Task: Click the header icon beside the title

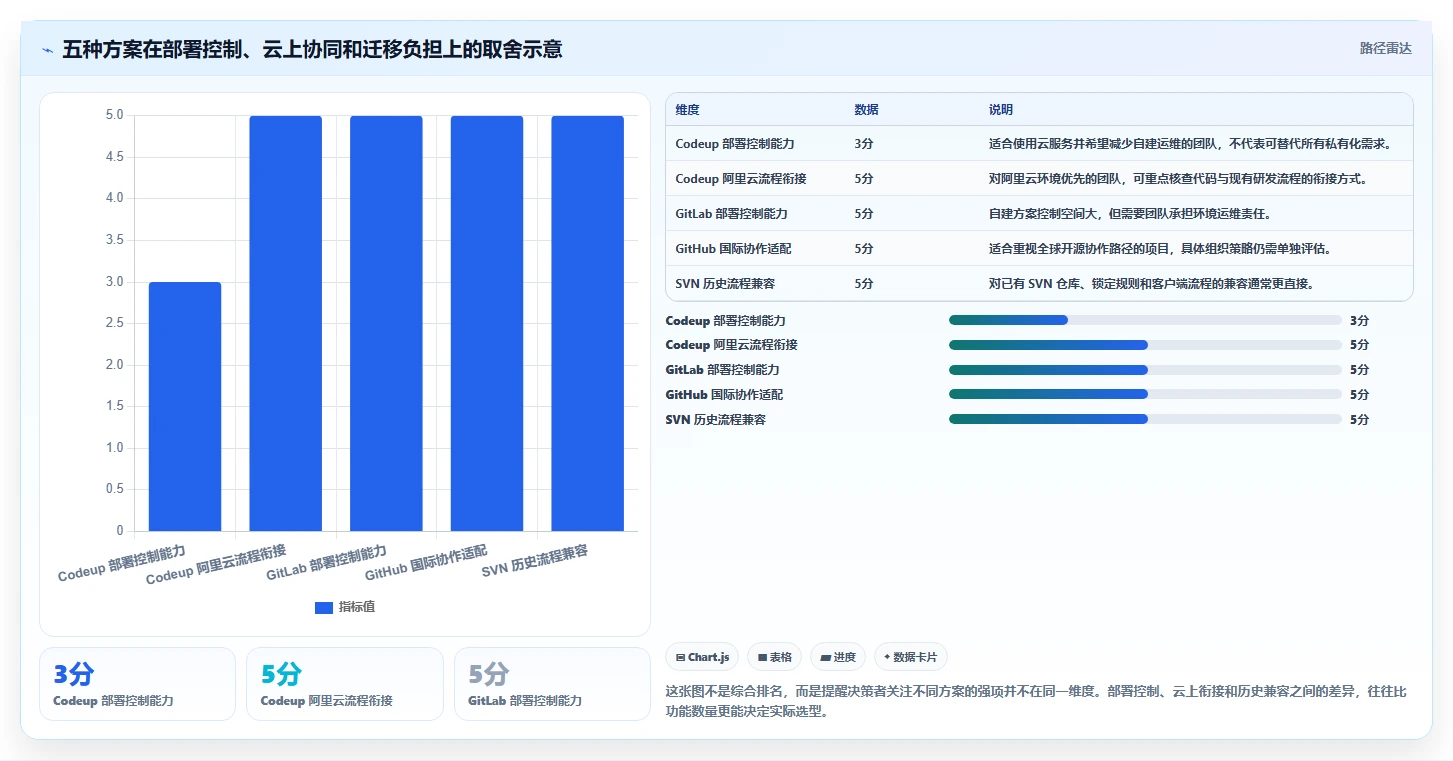Action: point(48,50)
